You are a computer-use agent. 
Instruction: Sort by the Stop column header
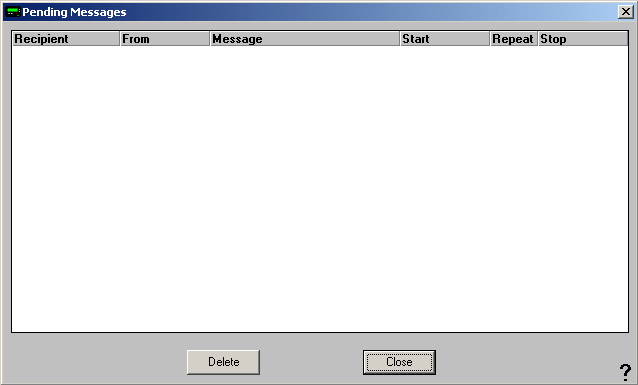coord(583,39)
